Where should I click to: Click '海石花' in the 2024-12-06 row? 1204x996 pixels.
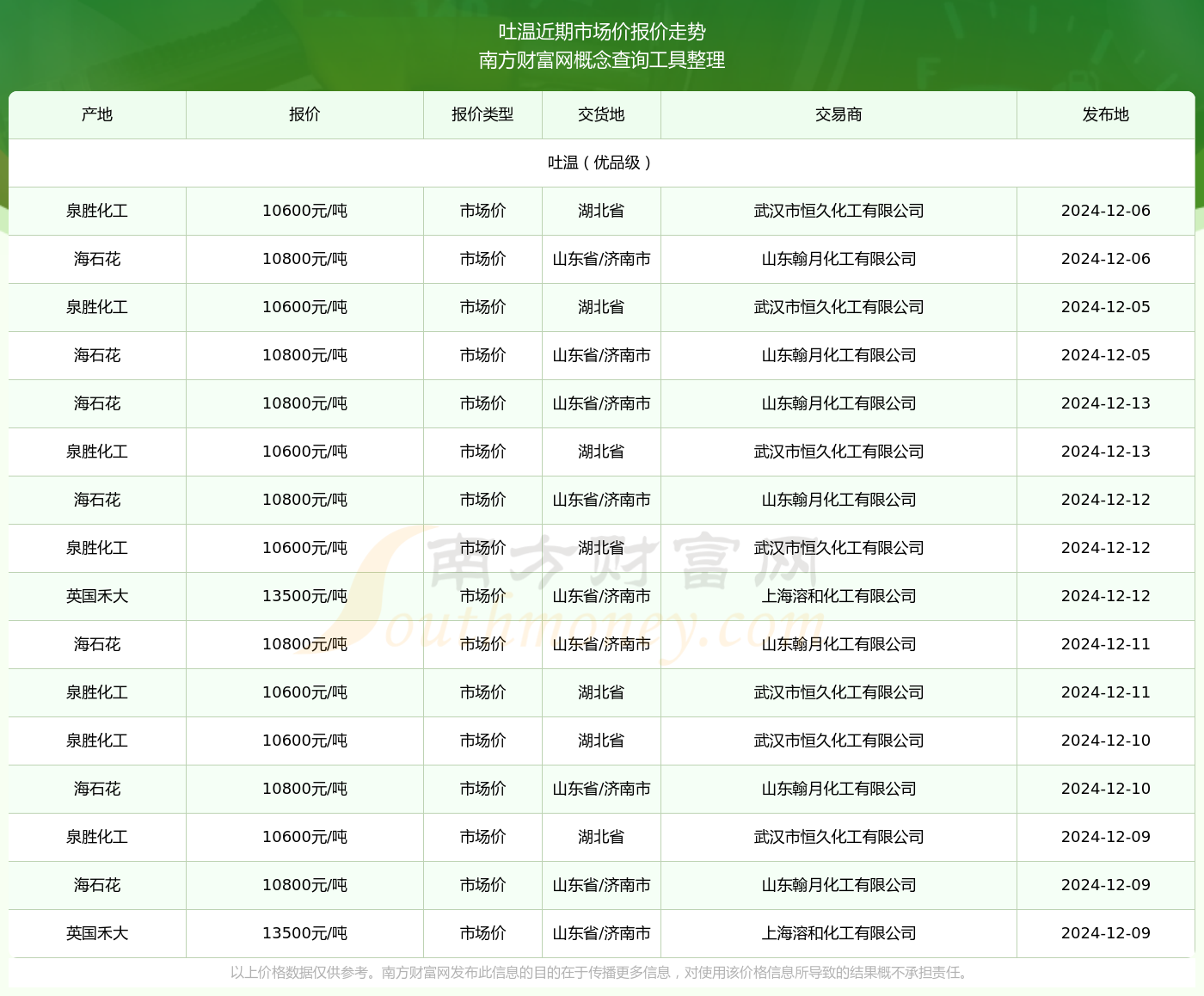(x=97, y=259)
